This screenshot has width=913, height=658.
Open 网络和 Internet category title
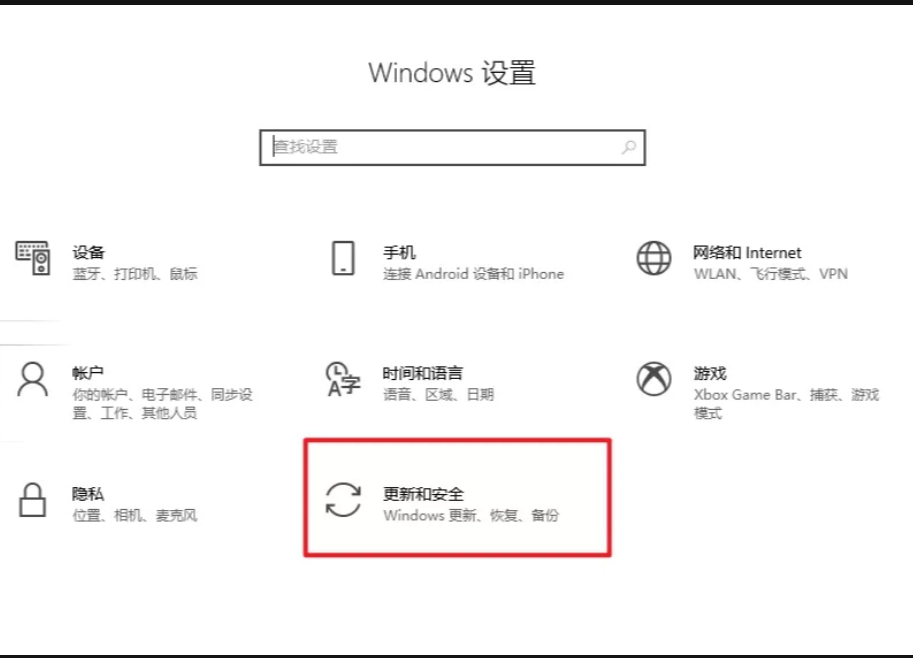[x=747, y=253]
